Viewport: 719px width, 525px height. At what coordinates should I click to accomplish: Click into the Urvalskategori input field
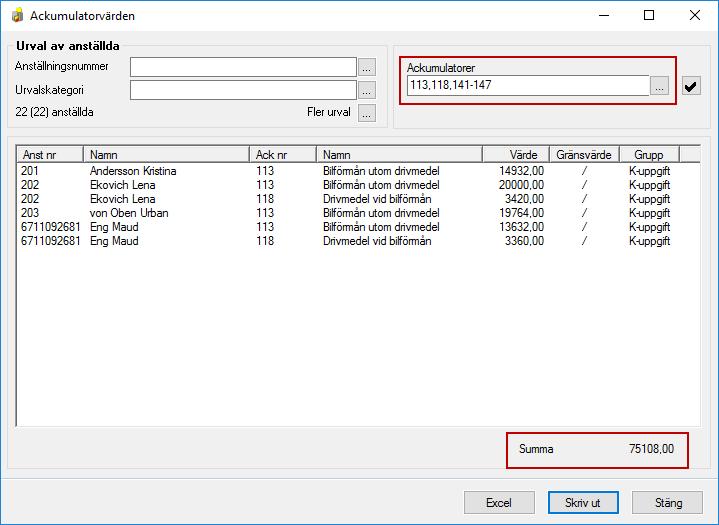pos(243,90)
